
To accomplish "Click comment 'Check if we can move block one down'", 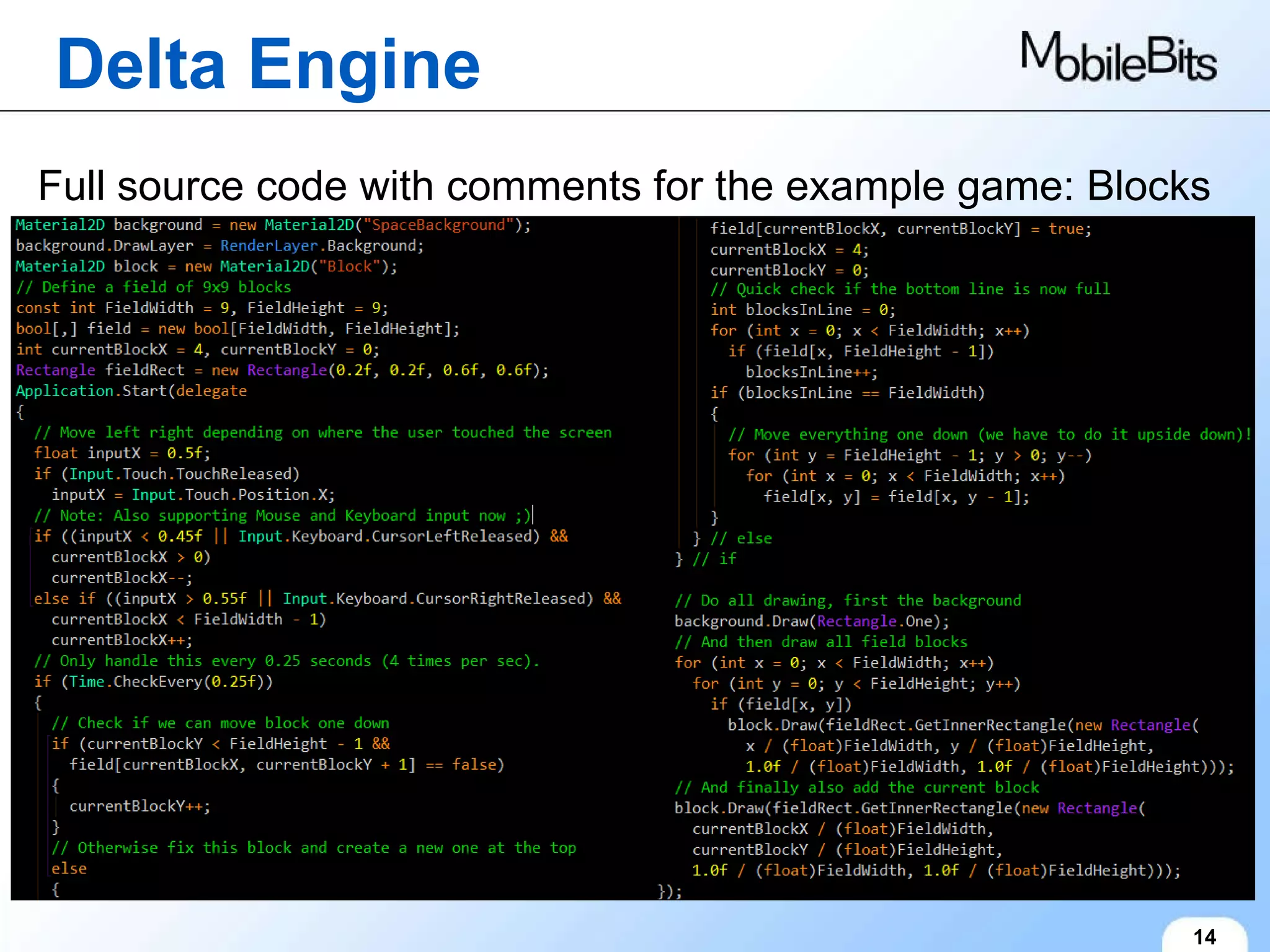I will (220, 723).
